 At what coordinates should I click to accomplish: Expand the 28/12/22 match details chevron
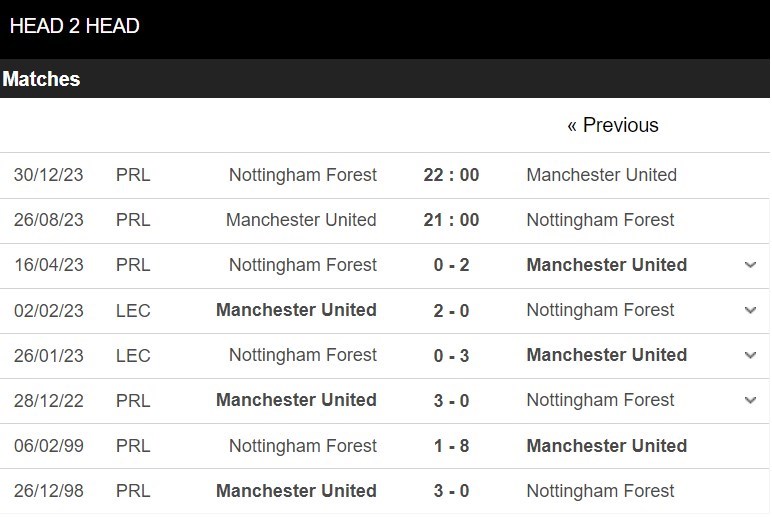(x=750, y=400)
